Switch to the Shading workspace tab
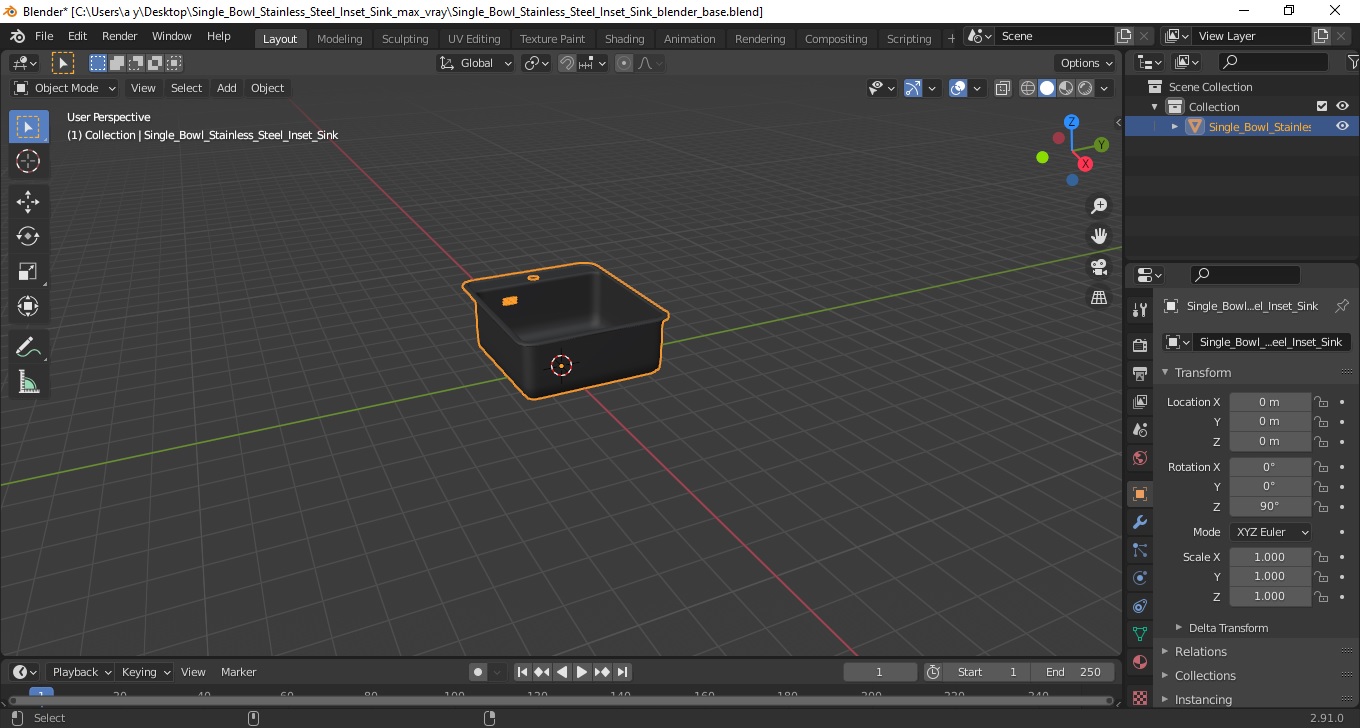 624,38
